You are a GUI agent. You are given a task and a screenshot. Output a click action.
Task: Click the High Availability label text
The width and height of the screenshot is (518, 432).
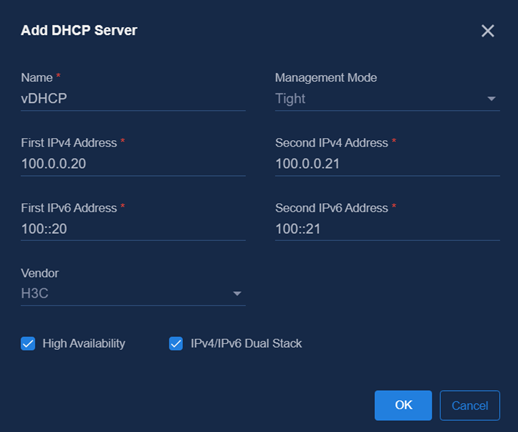tap(84, 344)
